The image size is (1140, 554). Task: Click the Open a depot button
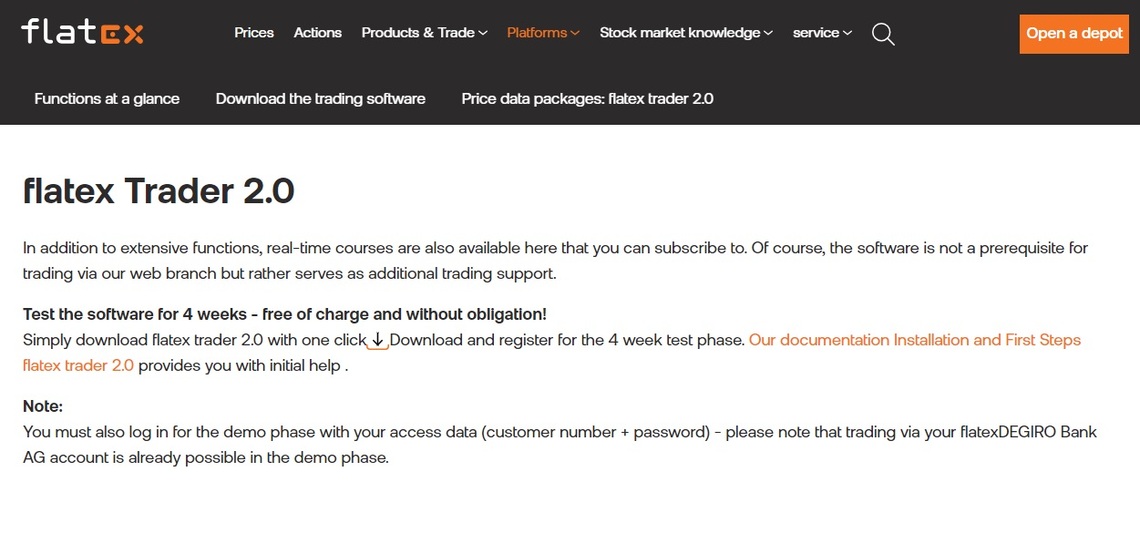coord(1074,33)
